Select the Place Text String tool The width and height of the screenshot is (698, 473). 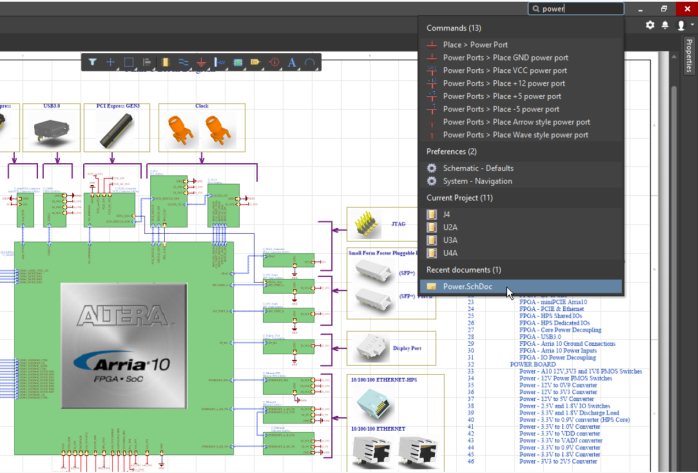coord(292,62)
